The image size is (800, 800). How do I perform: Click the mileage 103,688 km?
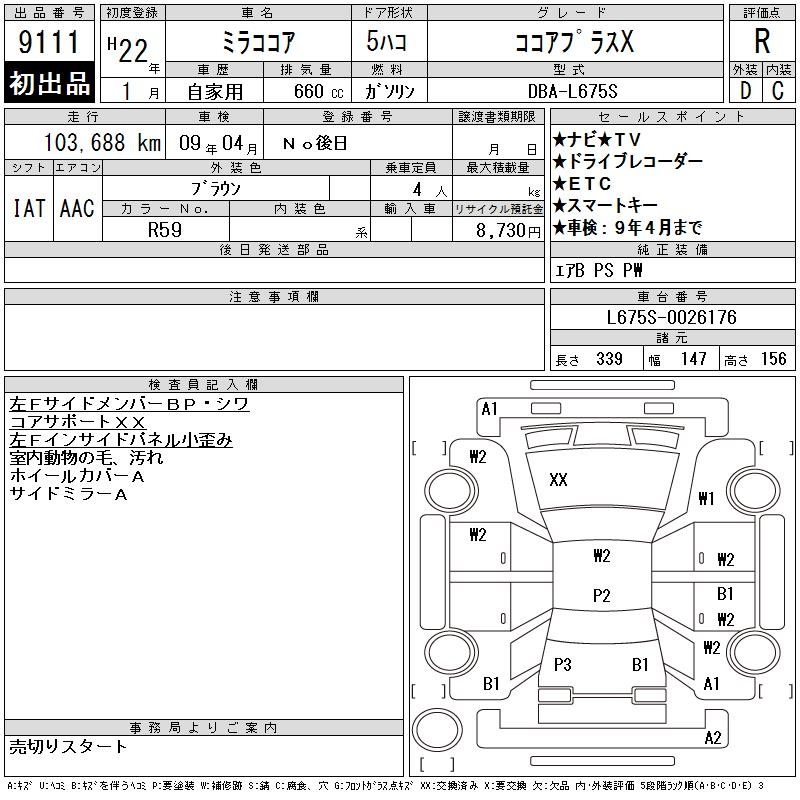pyautogui.click(x=103, y=142)
